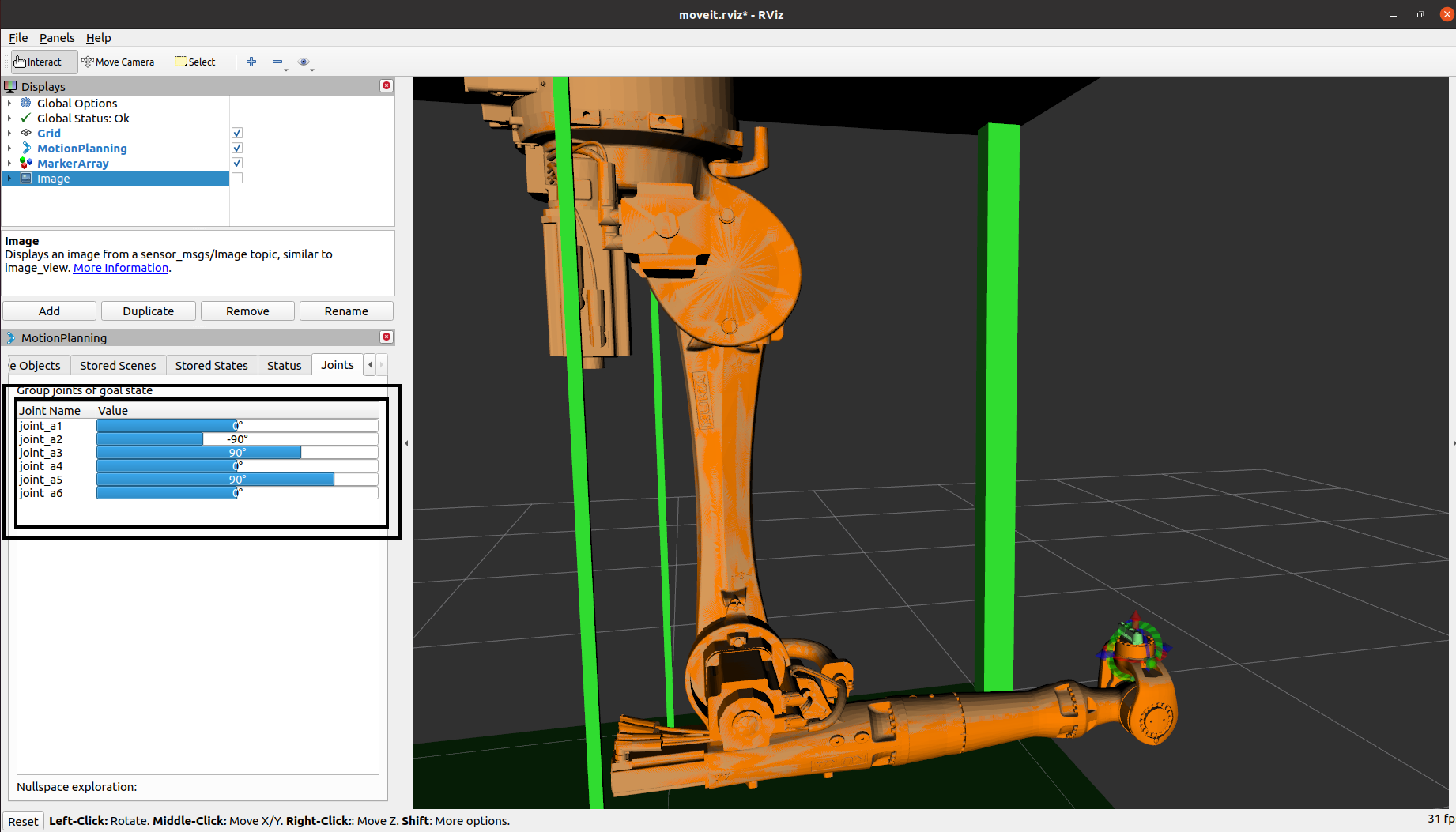Screen dimensions: 1456x832
Task: Click the MarkerArray colored spheres icon
Action: (26, 163)
